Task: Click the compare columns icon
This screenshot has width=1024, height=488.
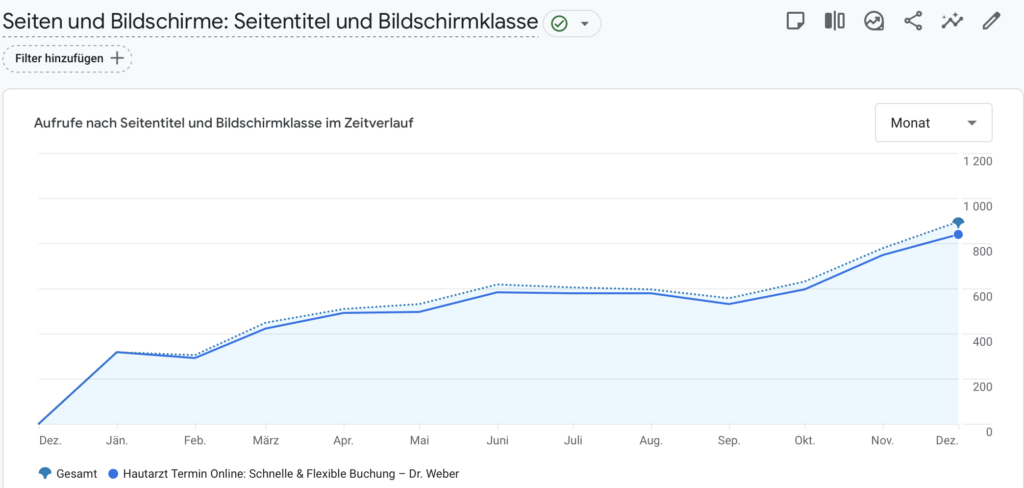Action: (834, 21)
